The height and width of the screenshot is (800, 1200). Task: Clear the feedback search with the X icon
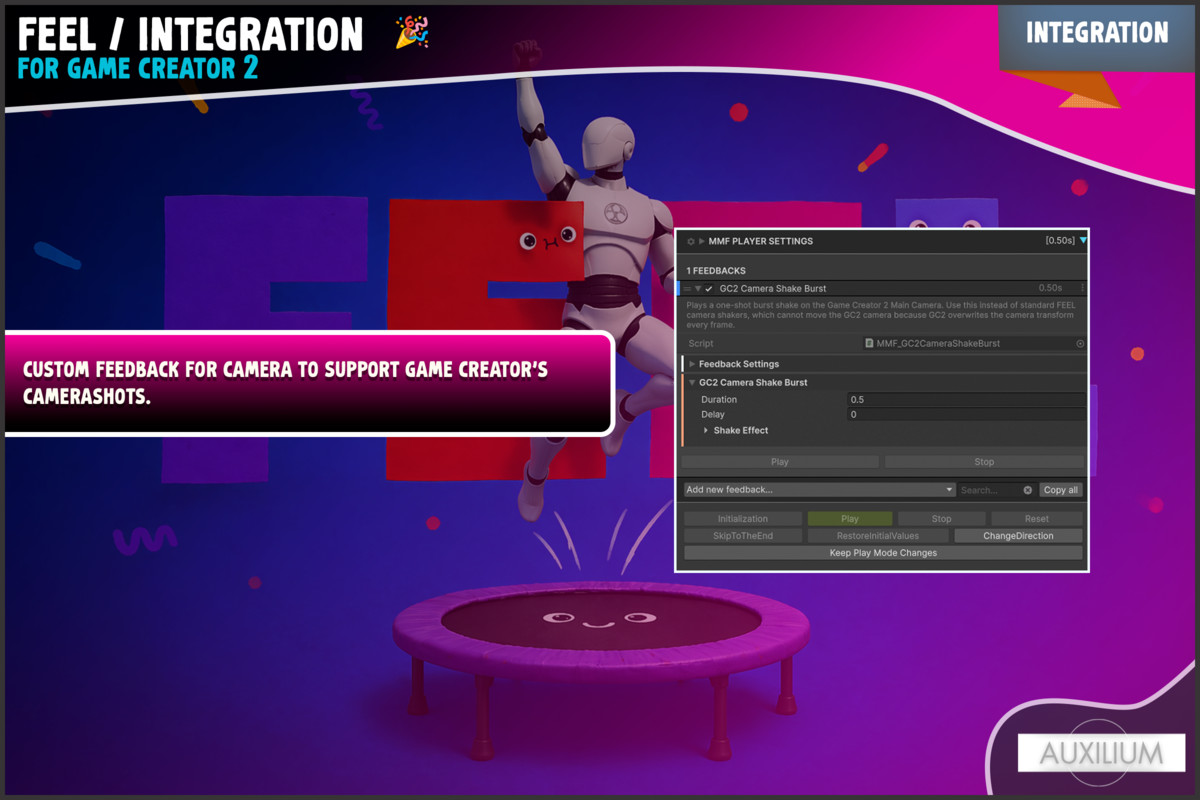click(x=1028, y=490)
